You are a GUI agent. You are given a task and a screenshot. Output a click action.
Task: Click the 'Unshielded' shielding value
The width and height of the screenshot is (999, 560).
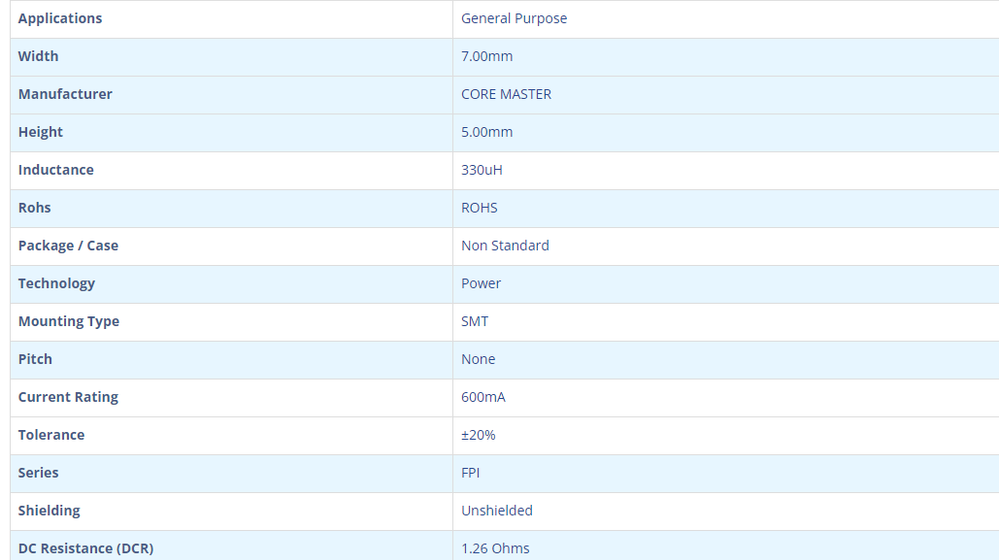click(x=497, y=511)
